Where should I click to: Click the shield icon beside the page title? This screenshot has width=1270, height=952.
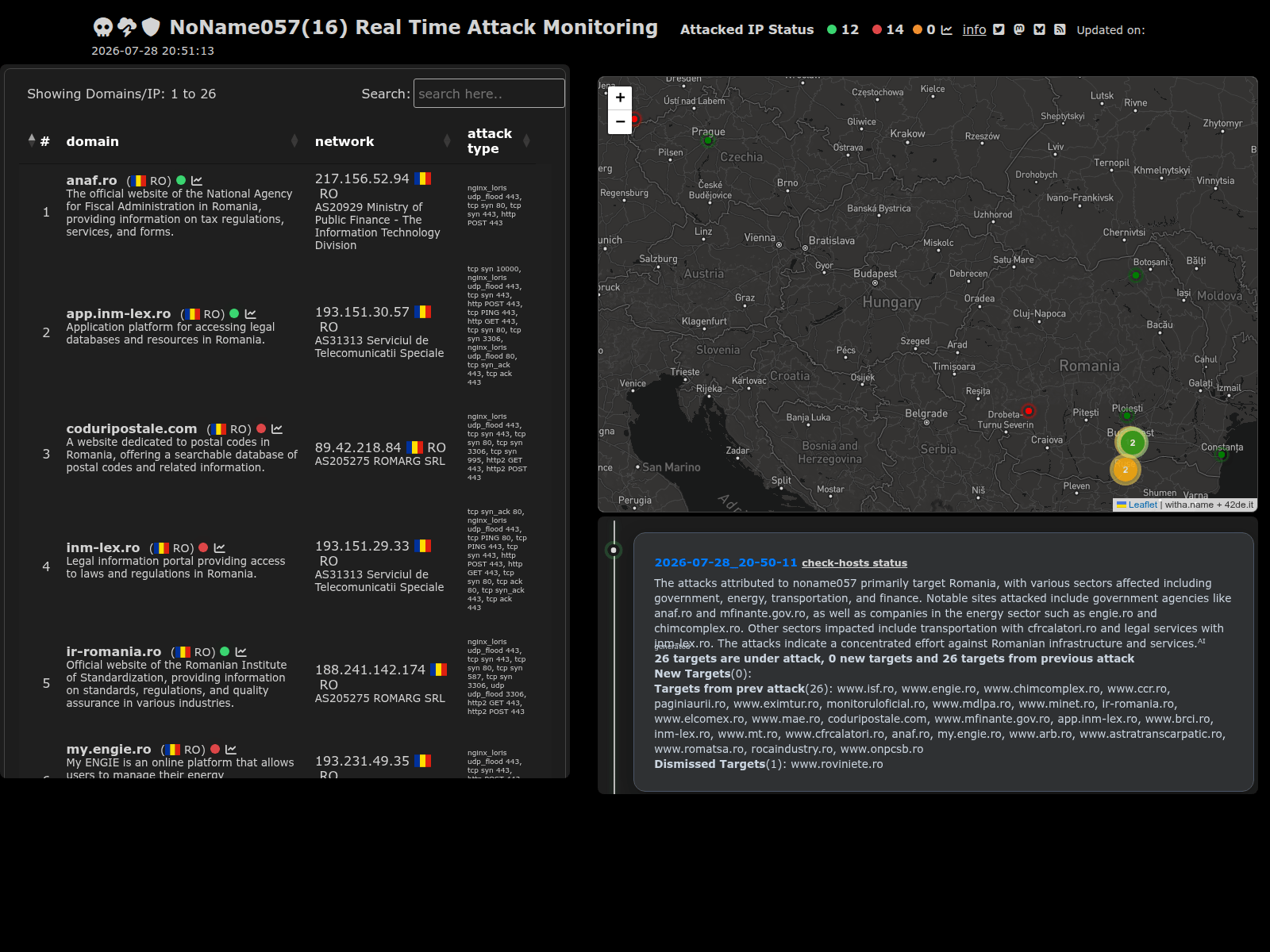tap(151, 28)
